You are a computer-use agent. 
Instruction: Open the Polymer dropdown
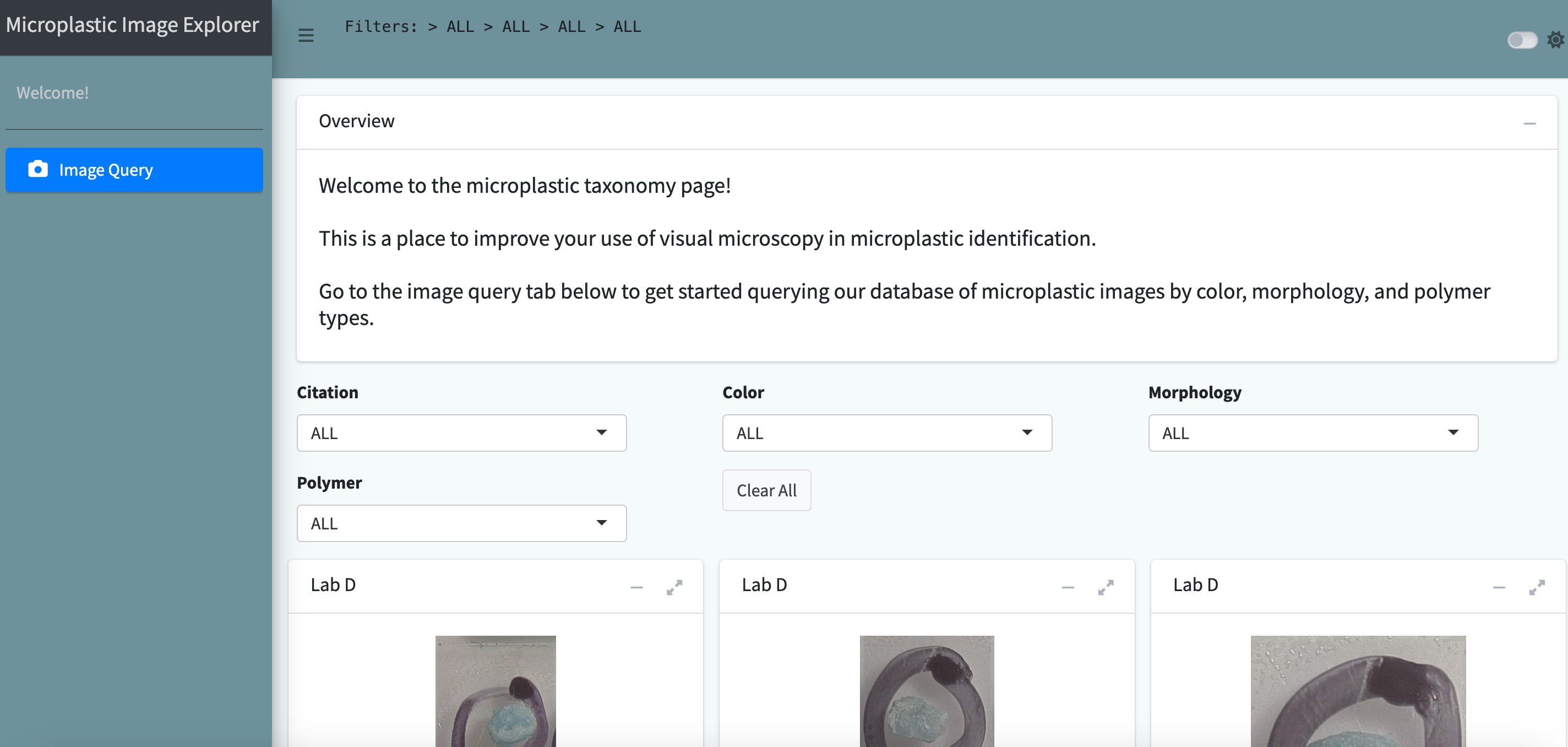tap(461, 523)
